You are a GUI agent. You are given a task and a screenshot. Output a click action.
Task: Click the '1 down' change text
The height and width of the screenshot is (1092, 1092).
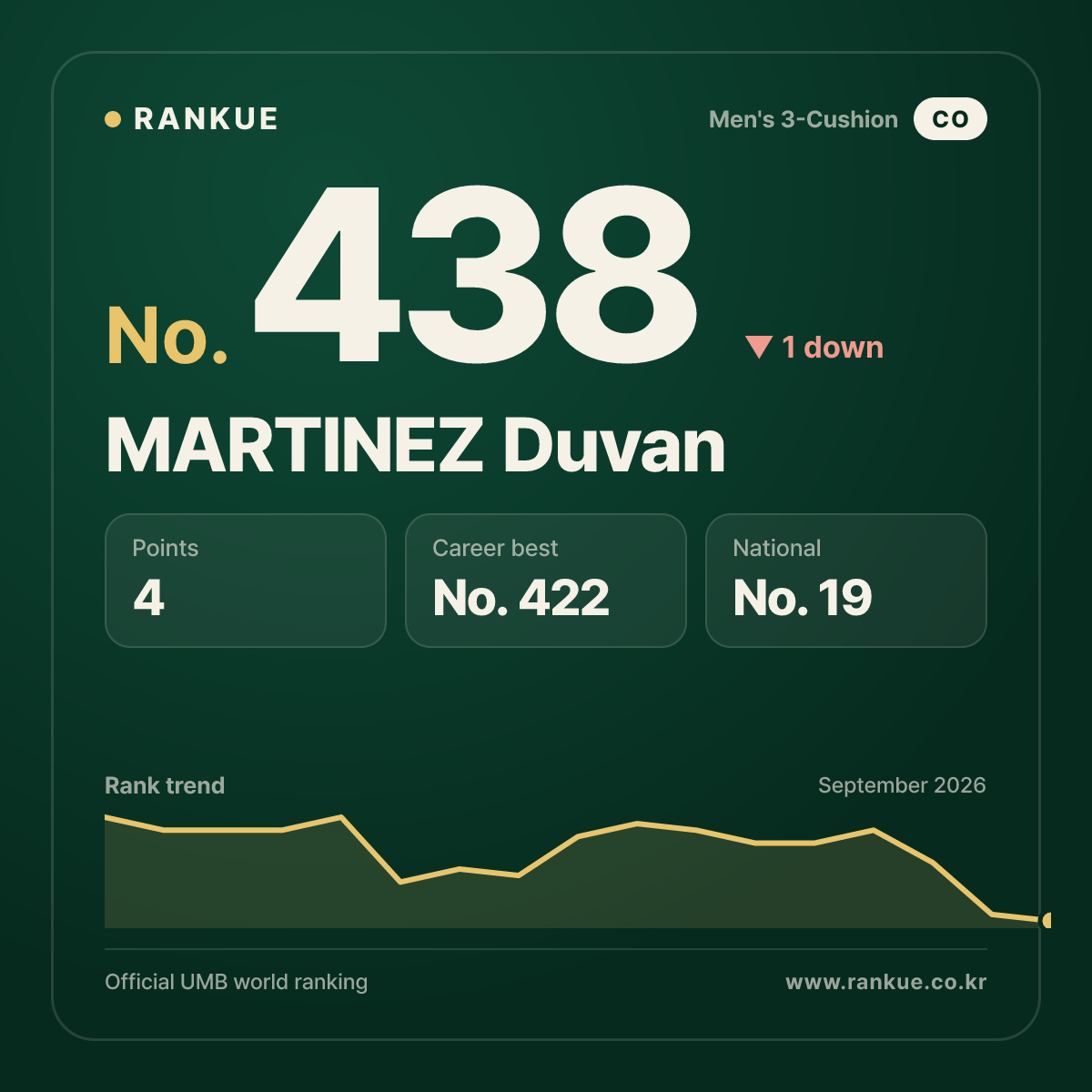point(833,347)
